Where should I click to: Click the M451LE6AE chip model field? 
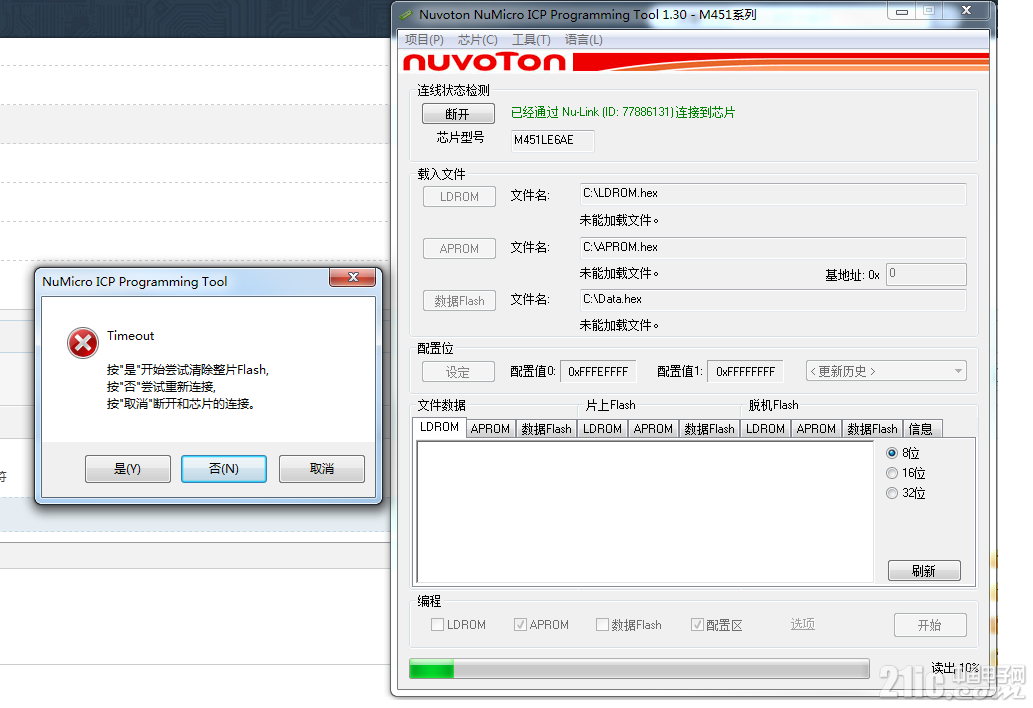pyautogui.click(x=553, y=140)
